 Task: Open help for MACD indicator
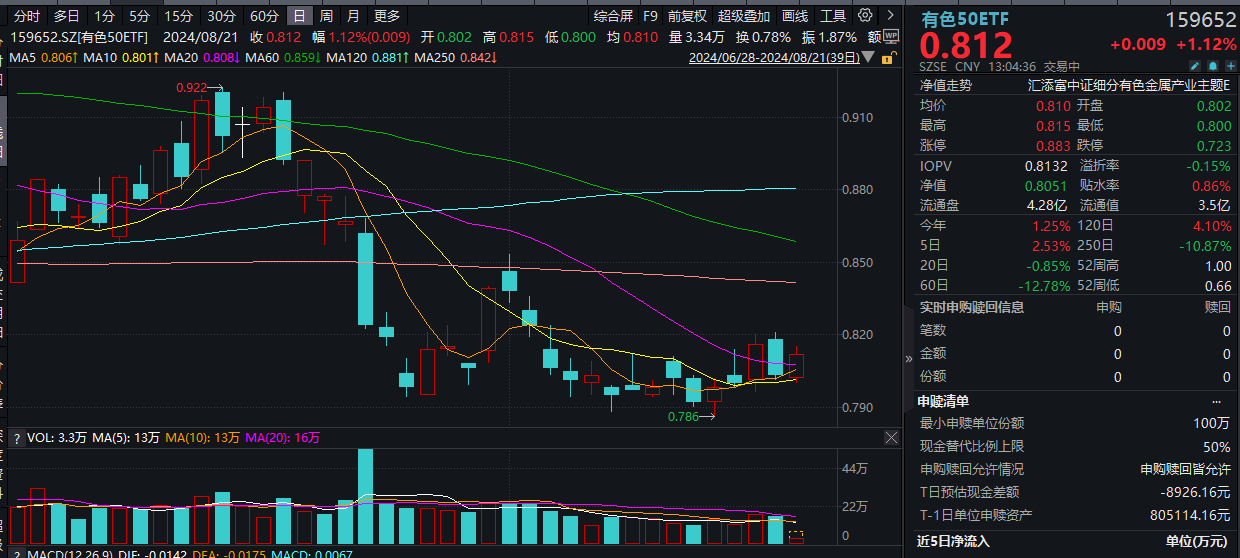17,551
